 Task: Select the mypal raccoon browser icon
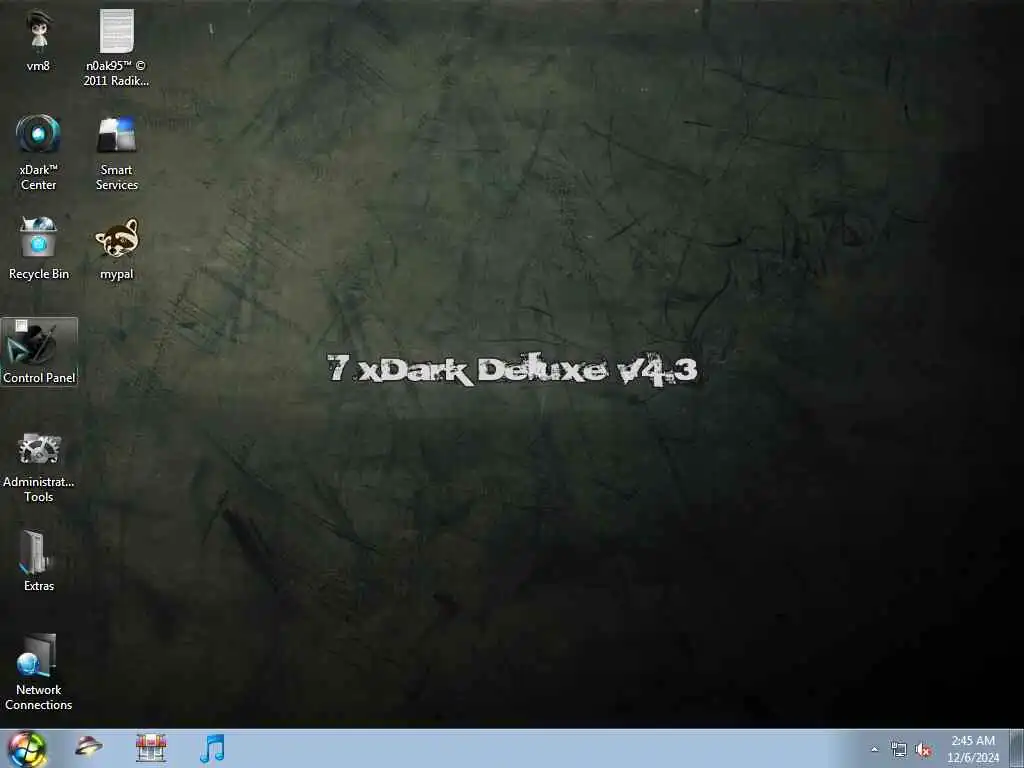(117, 248)
